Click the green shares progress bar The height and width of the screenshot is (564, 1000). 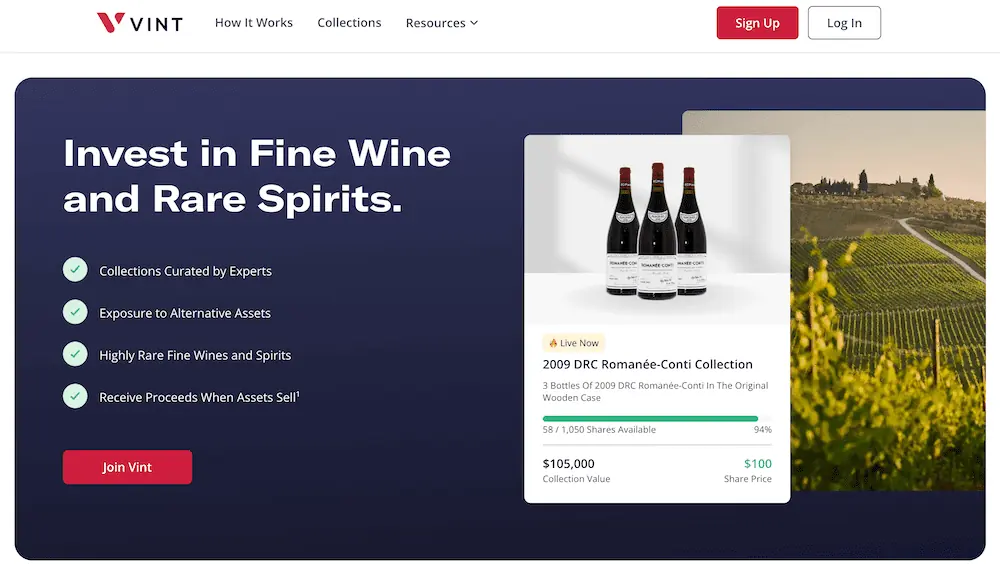point(650,418)
